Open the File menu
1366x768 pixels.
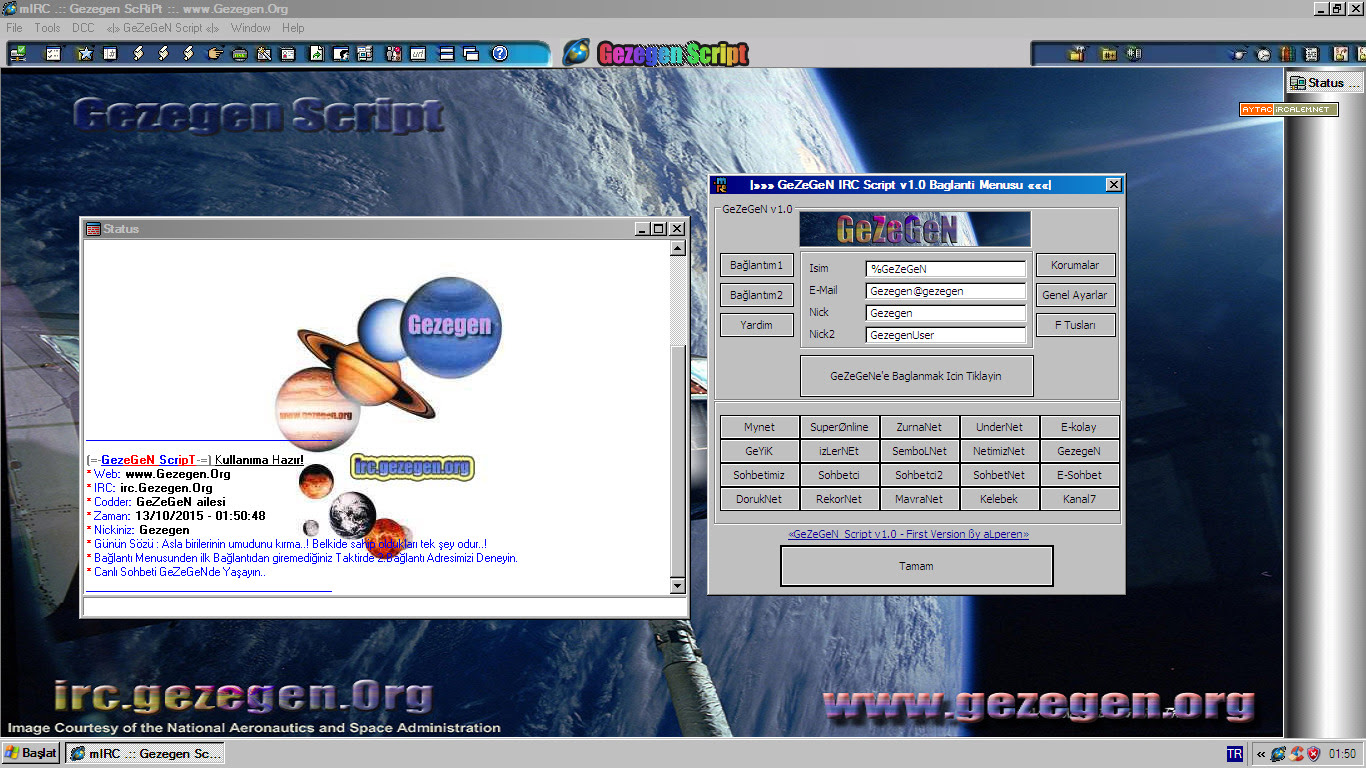pyautogui.click(x=15, y=28)
